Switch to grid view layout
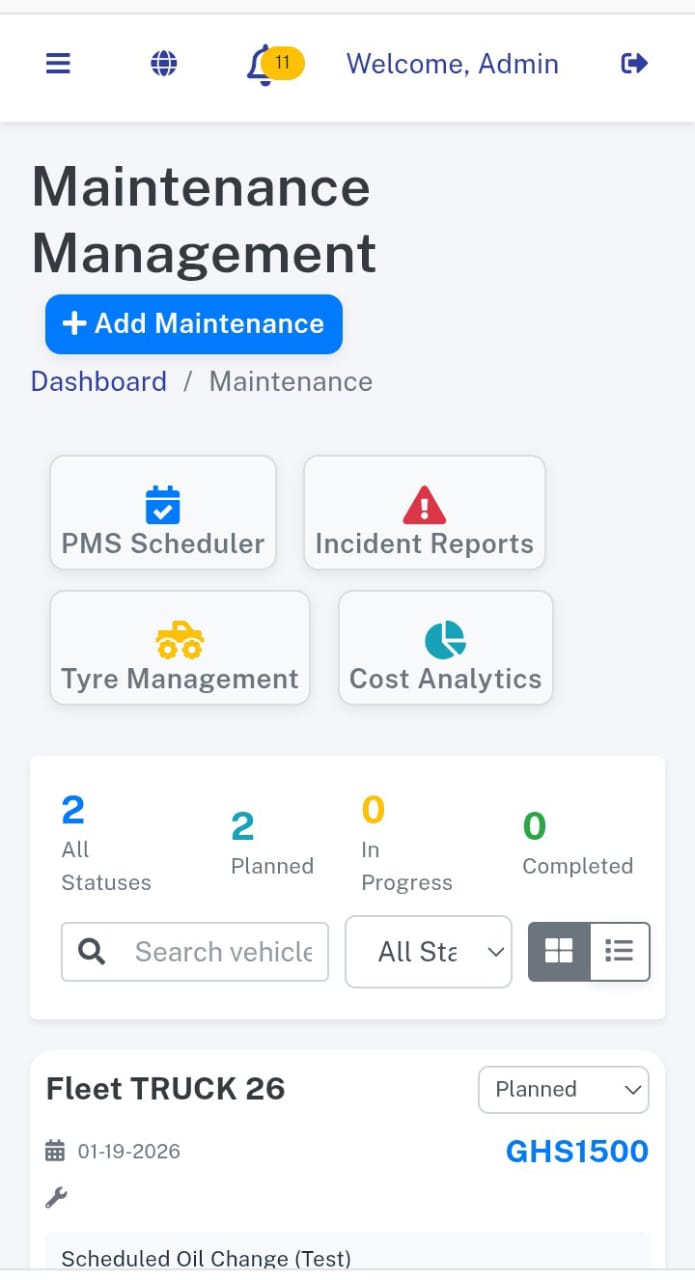This screenshot has width=695, height=1280. click(559, 951)
